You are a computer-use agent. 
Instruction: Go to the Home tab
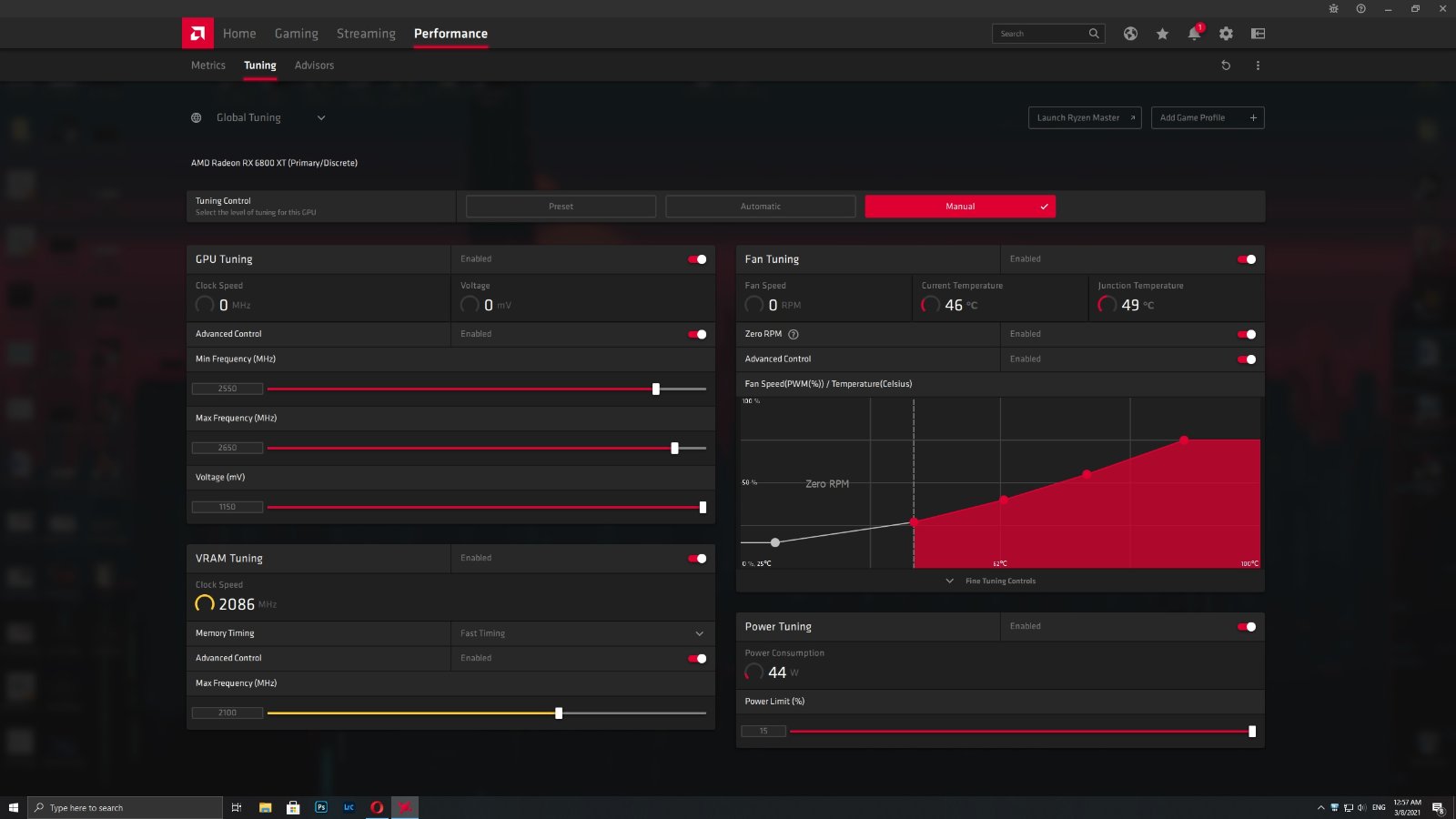pos(239,34)
